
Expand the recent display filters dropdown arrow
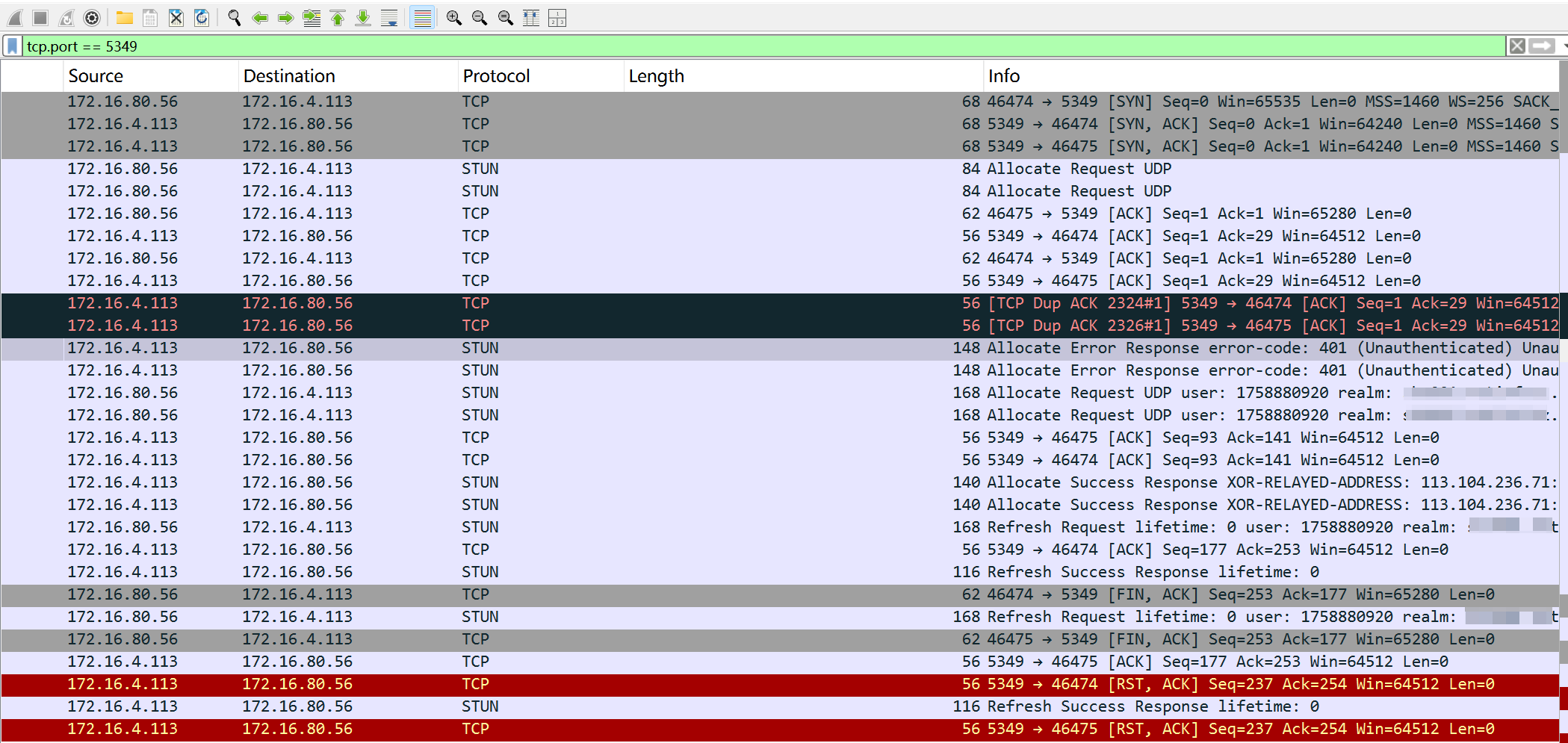pyautogui.click(x=1564, y=46)
